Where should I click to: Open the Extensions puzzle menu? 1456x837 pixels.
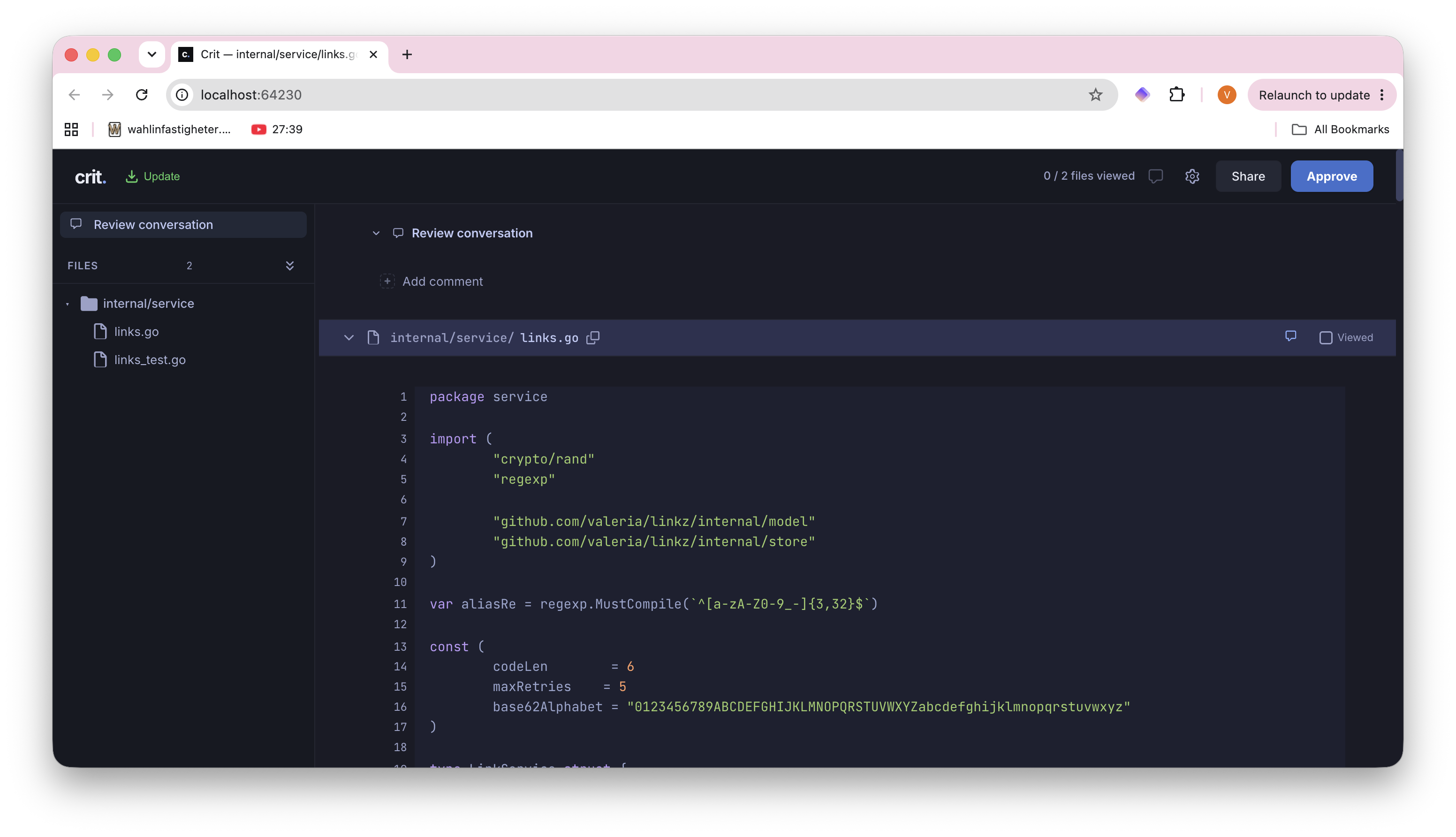tap(1176, 95)
